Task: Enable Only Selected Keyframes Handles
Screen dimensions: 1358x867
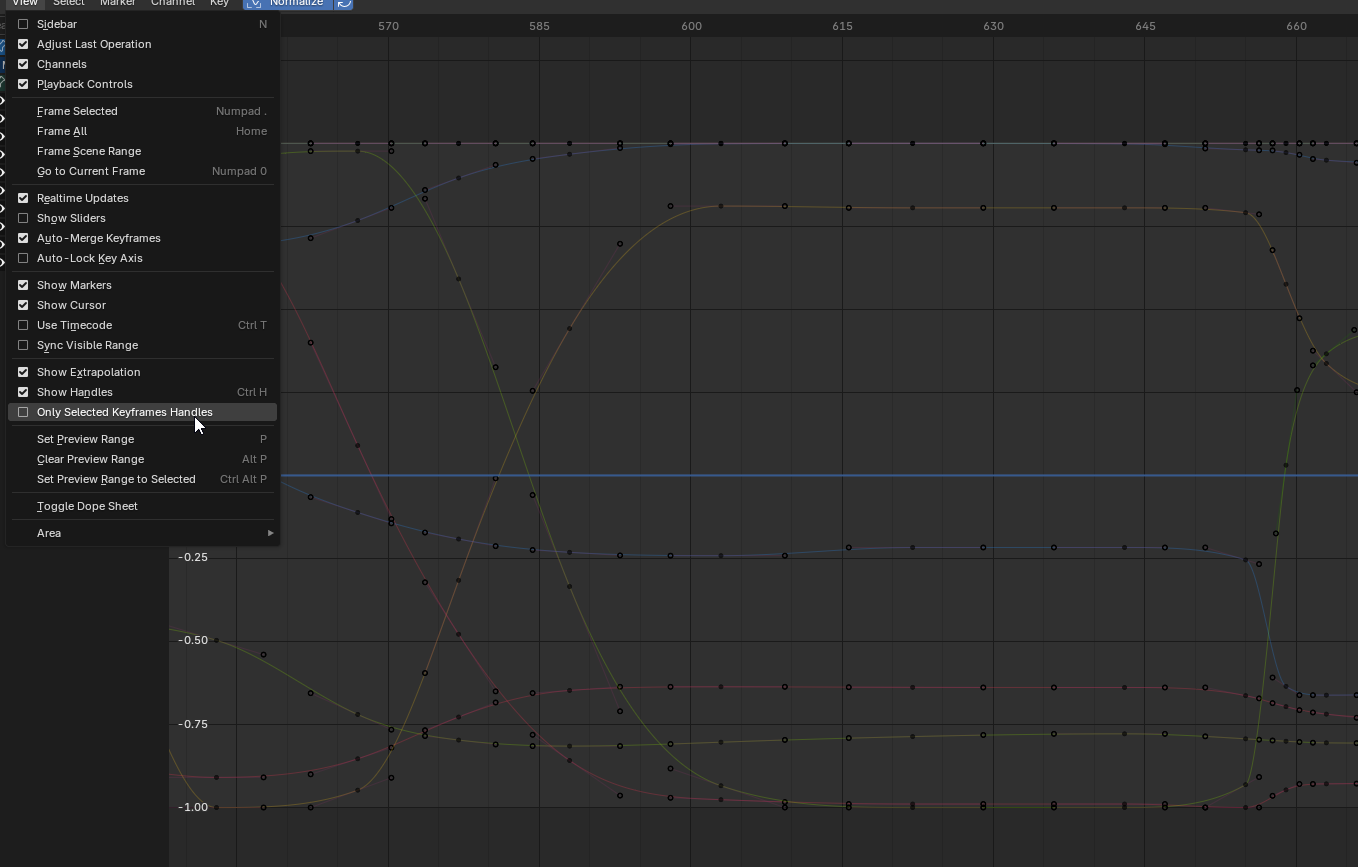Action: point(23,412)
